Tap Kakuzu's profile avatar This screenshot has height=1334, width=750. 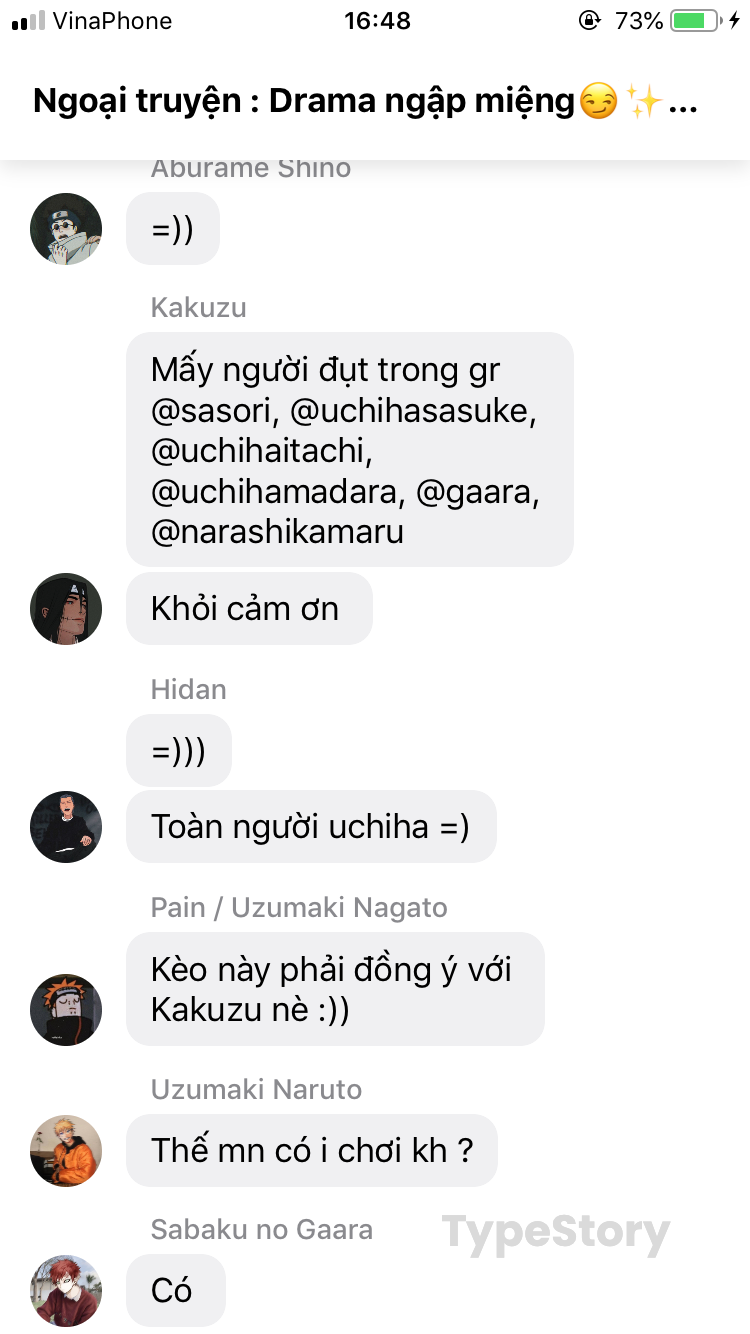pyautogui.click(x=66, y=609)
